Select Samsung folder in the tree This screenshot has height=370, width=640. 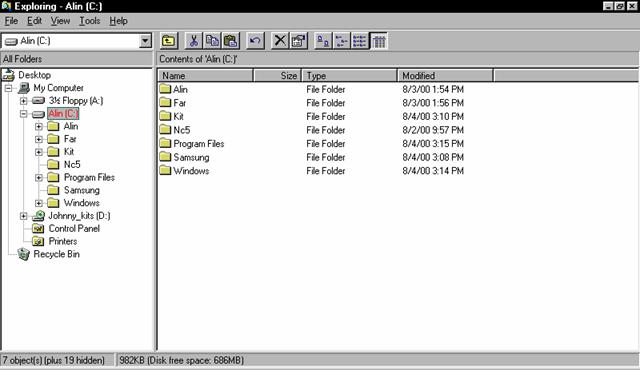tap(82, 190)
